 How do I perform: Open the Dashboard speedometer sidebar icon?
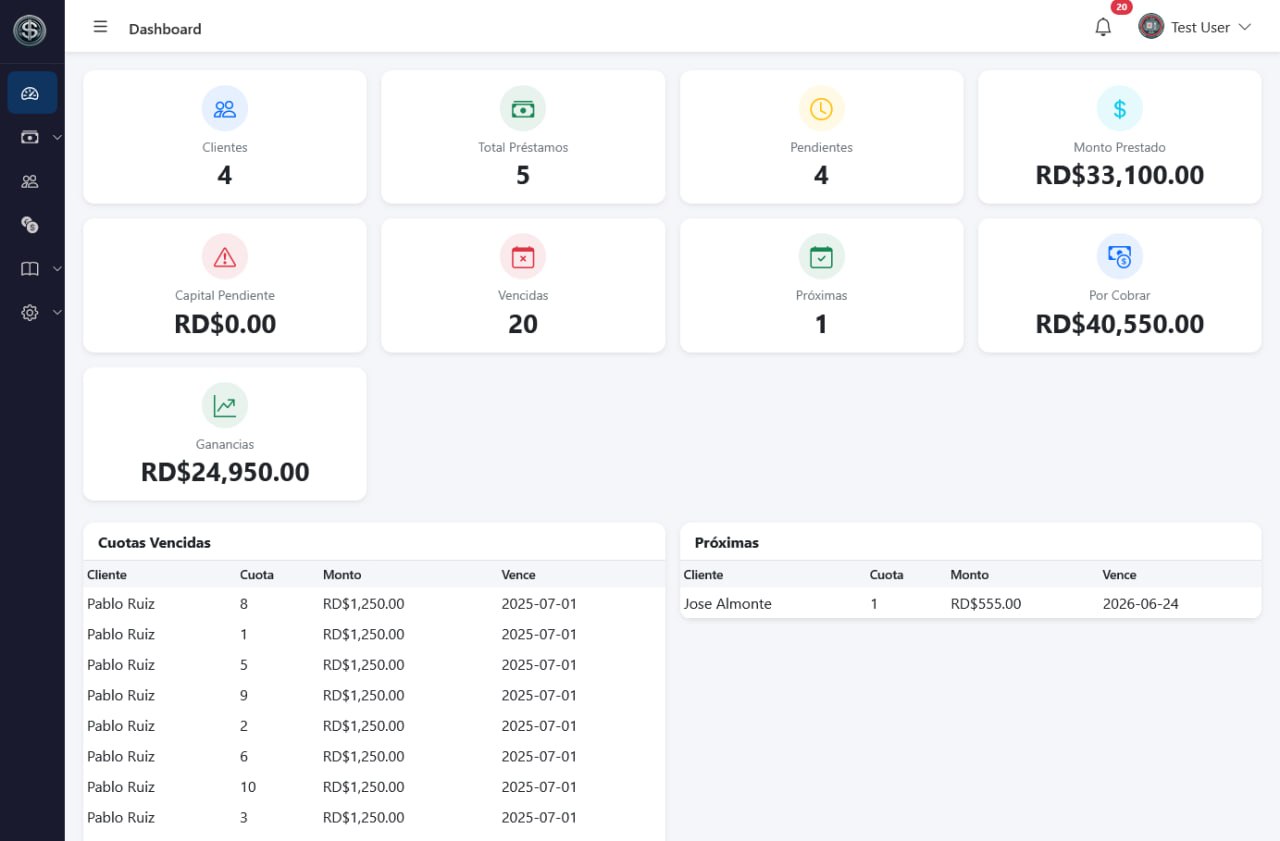pos(30,93)
